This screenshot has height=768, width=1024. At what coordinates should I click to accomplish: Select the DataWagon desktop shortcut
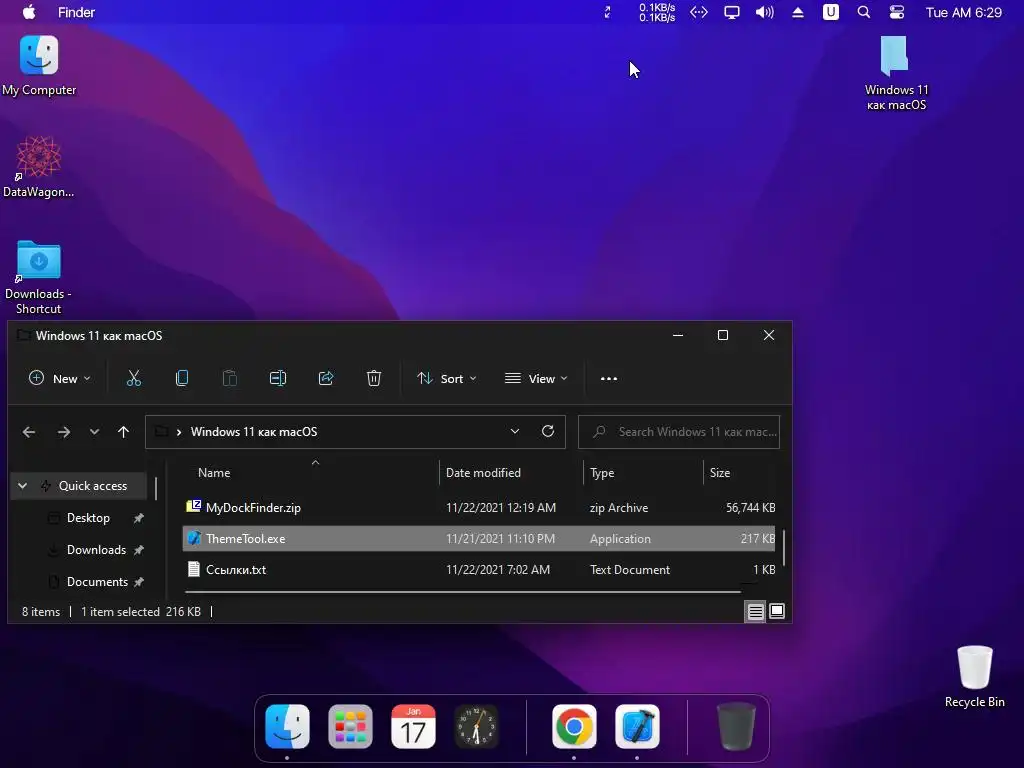point(39,167)
